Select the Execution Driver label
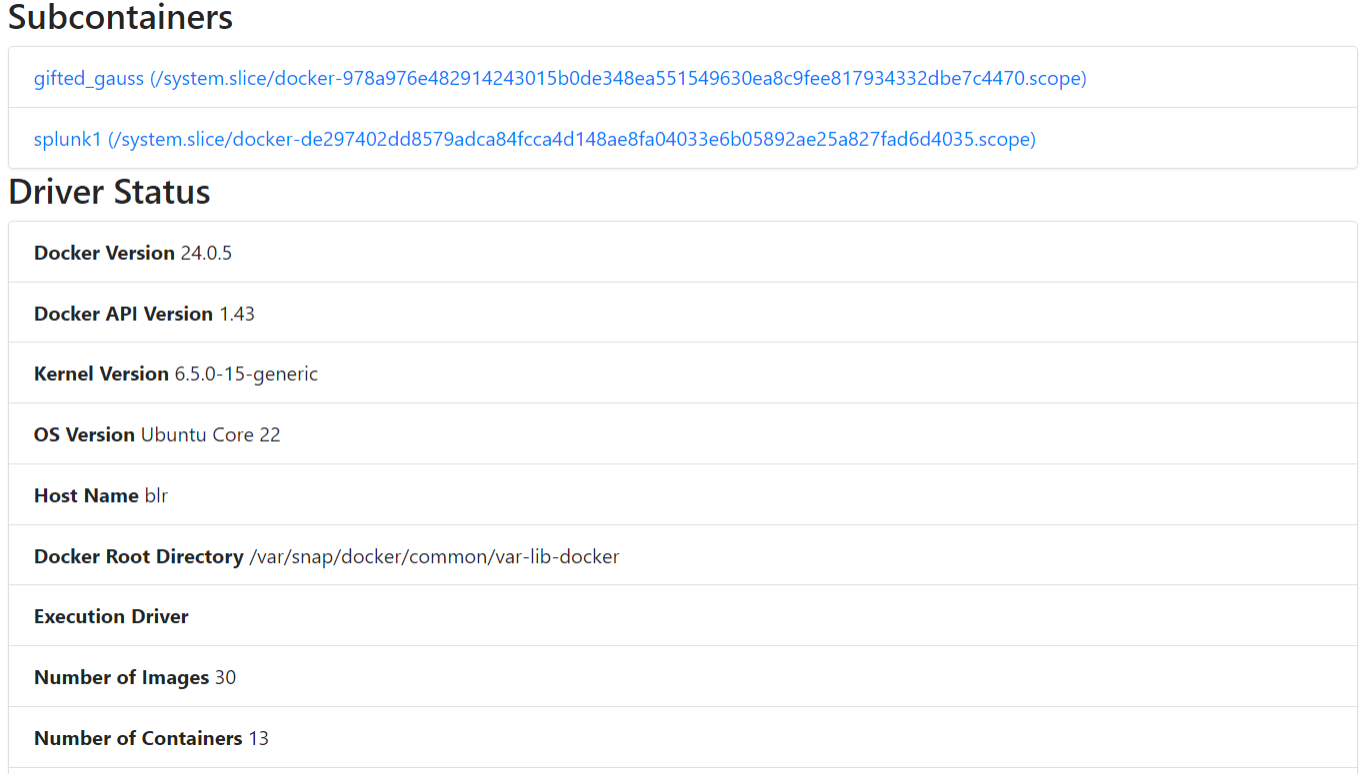The width and height of the screenshot is (1366, 774). pos(111,617)
